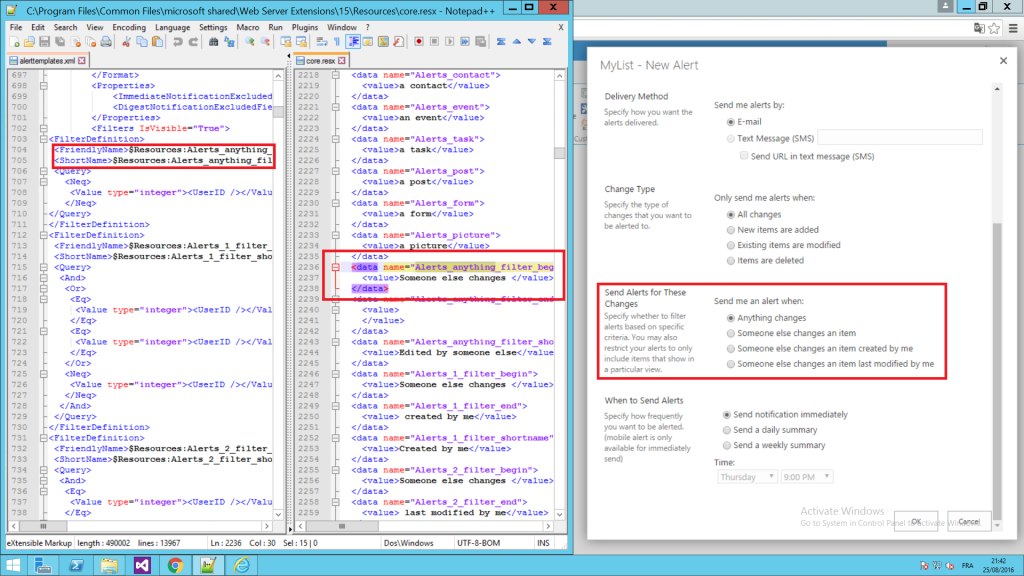Start macro recording with red dot

(419, 42)
